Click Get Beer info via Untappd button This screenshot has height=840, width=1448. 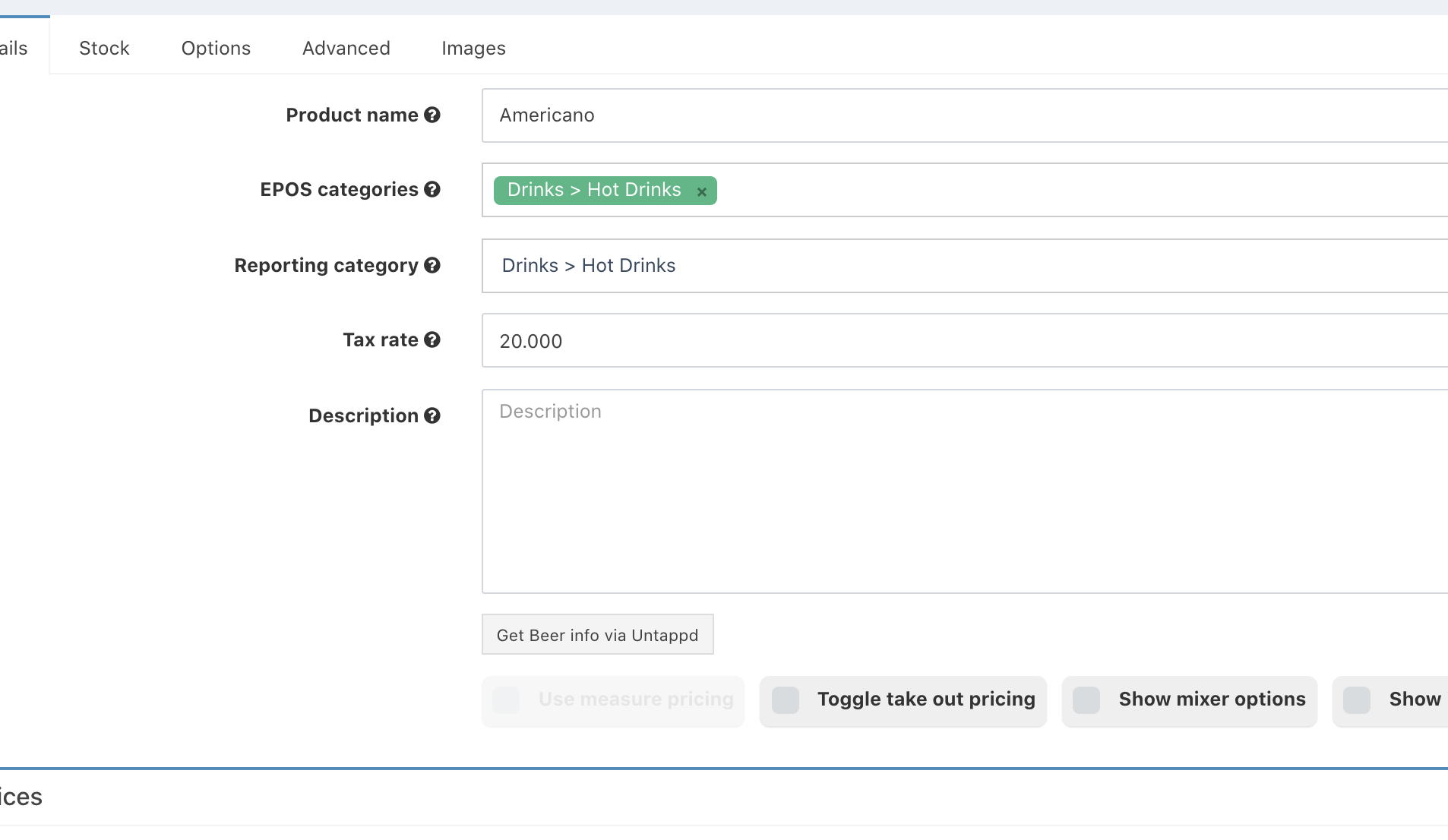click(x=597, y=634)
